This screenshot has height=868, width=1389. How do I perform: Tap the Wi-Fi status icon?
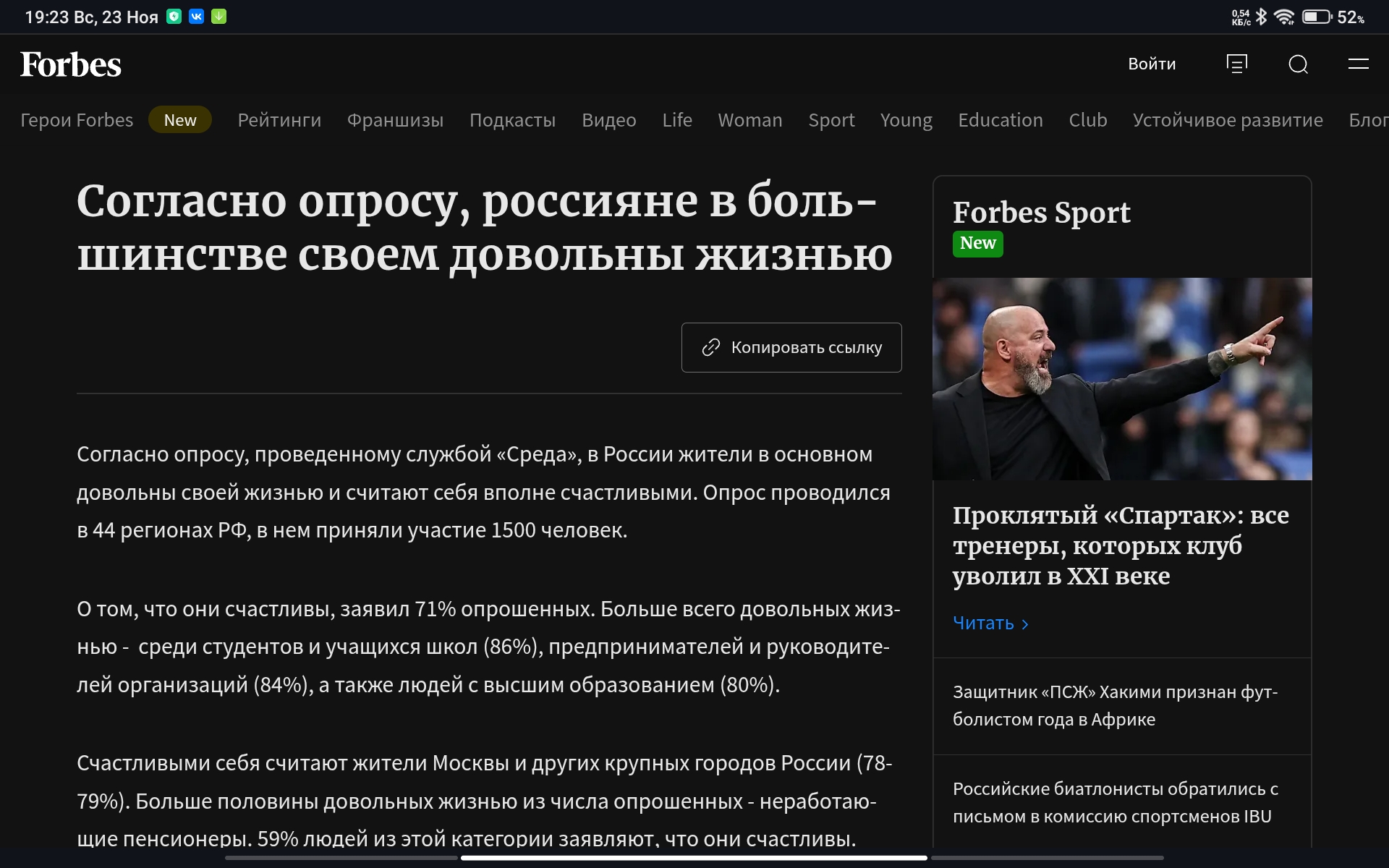(x=1284, y=17)
